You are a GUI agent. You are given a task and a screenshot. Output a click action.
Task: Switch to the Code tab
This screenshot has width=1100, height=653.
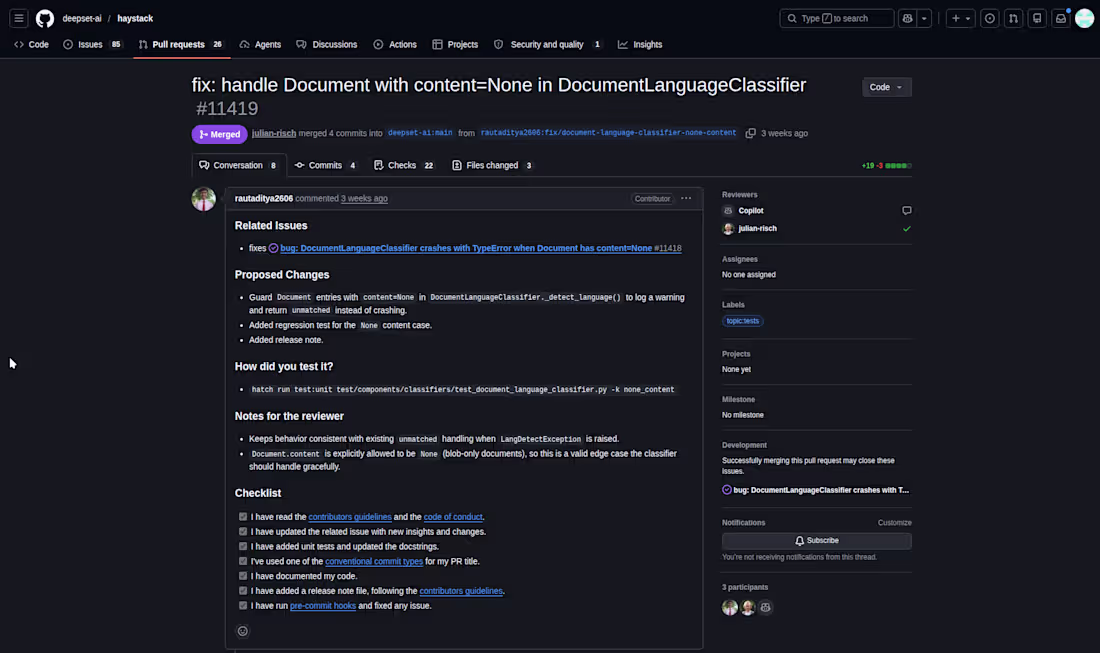pyautogui.click(x=32, y=44)
